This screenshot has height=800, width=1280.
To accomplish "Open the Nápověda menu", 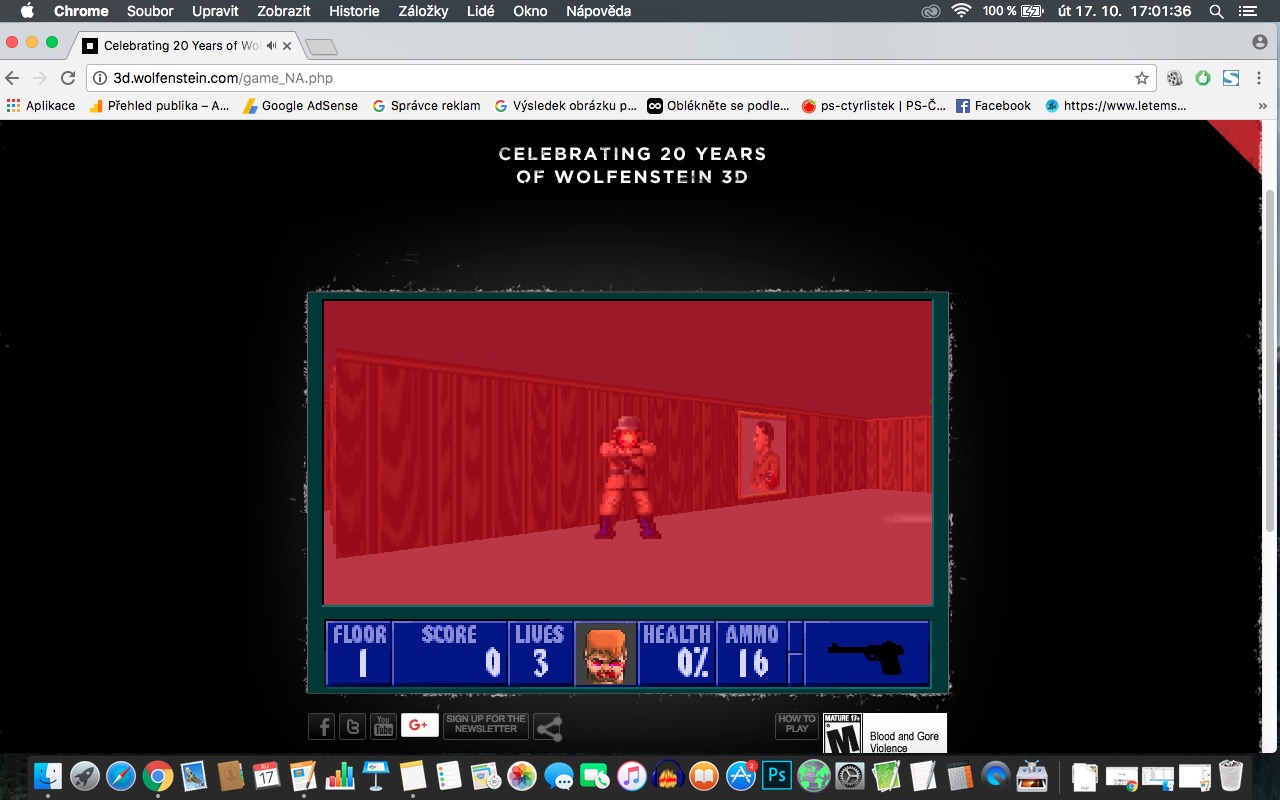I will pos(598,11).
